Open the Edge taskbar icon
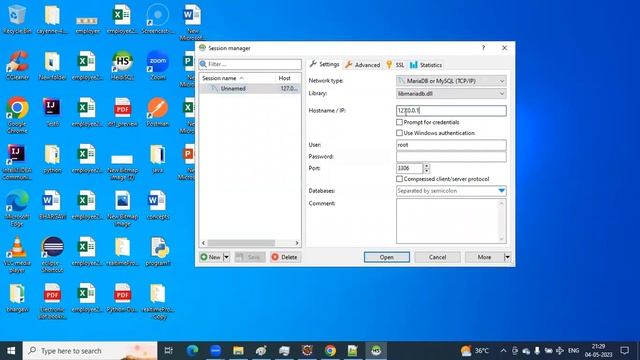The height and width of the screenshot is (360, 640). pyautogui.click(x=192, y=351)
